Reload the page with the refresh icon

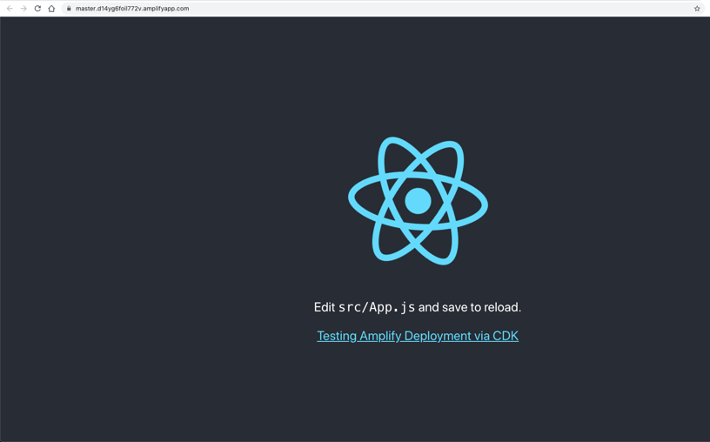[38, 9]
